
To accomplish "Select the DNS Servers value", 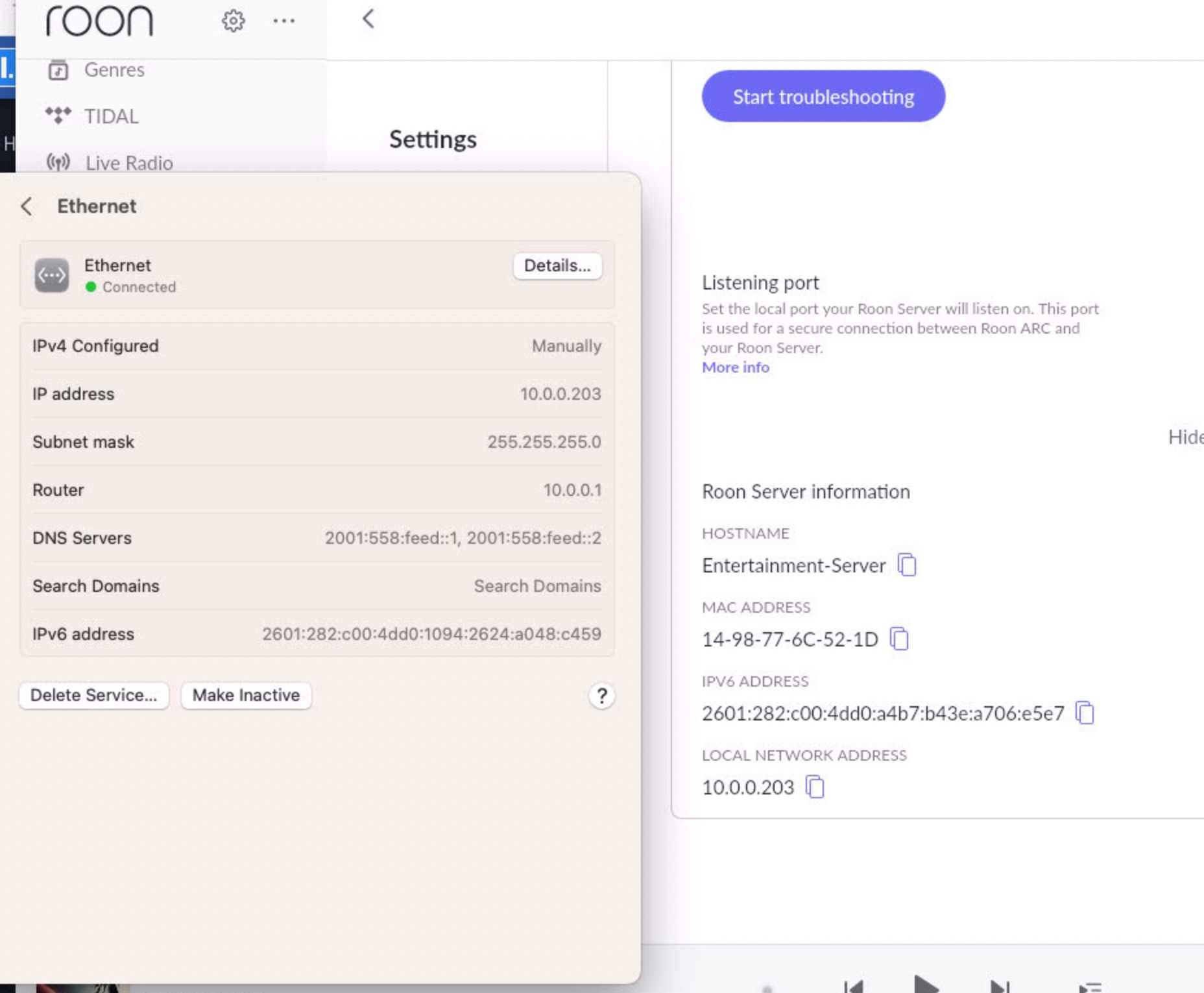I will (x=463, y=538).
